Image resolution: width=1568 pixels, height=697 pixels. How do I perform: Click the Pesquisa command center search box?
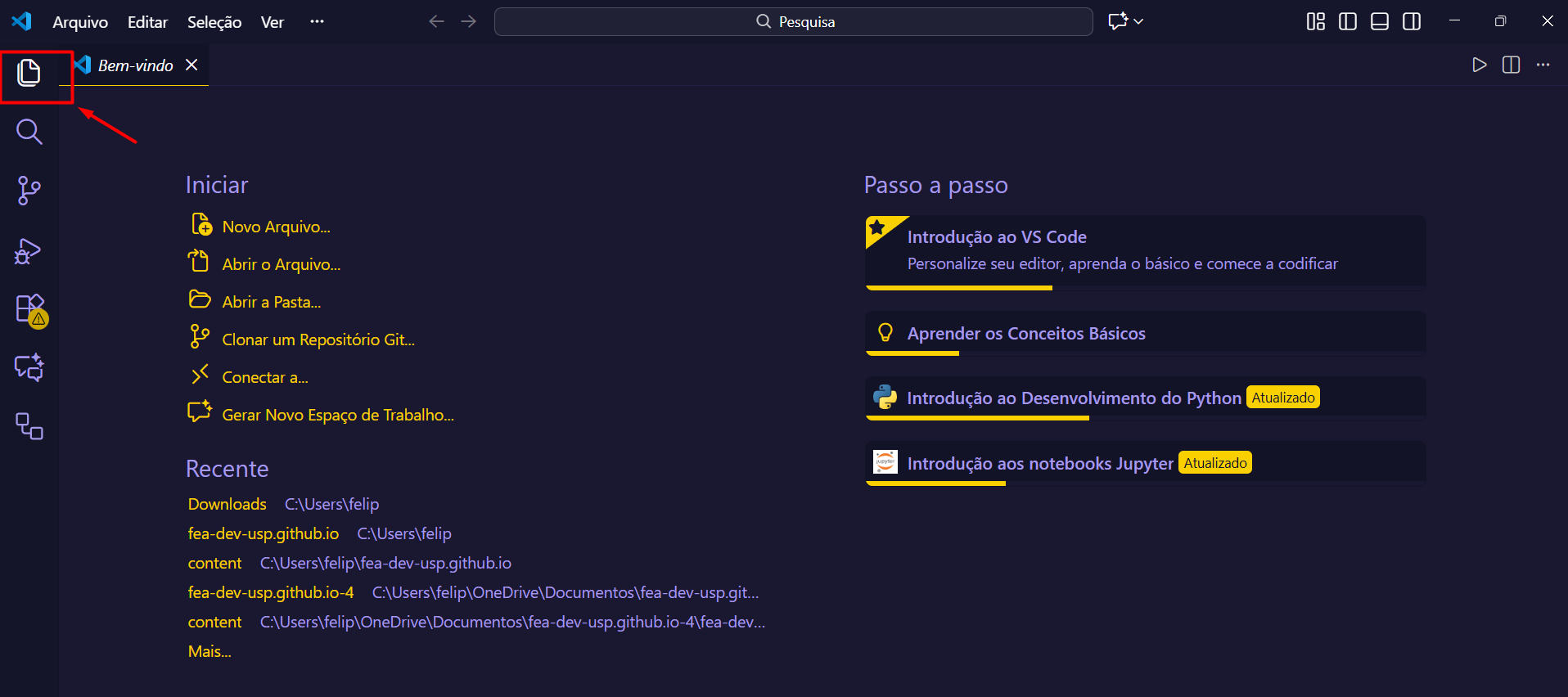(x=793, y=22)
